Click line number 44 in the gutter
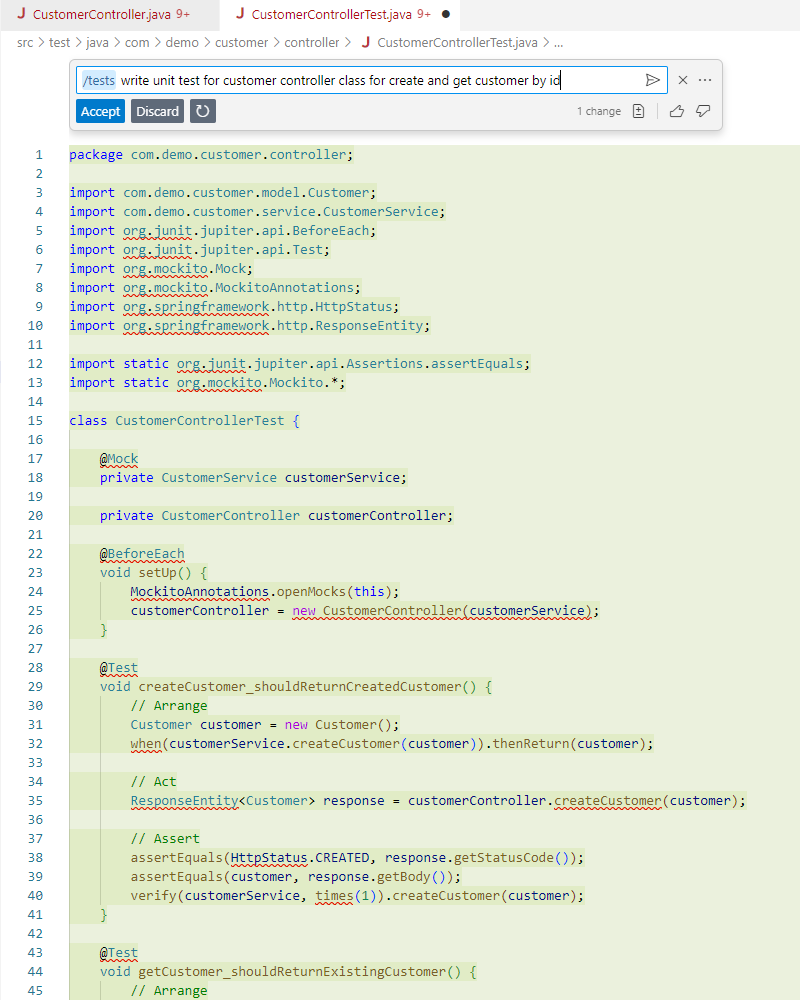800x1000 pixels. tap(36, 972)
